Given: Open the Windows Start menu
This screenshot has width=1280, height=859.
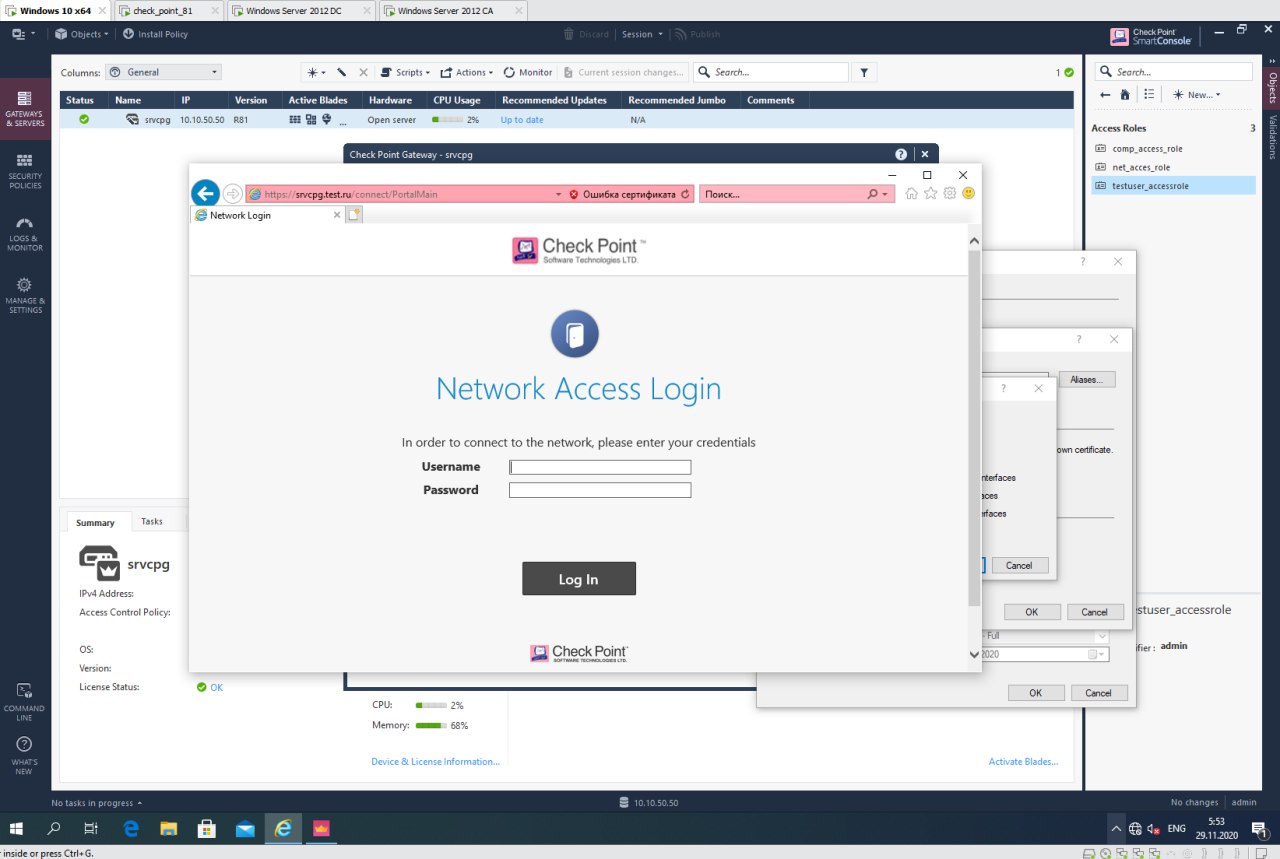Looking at the screenshot, I should (17, 828).
